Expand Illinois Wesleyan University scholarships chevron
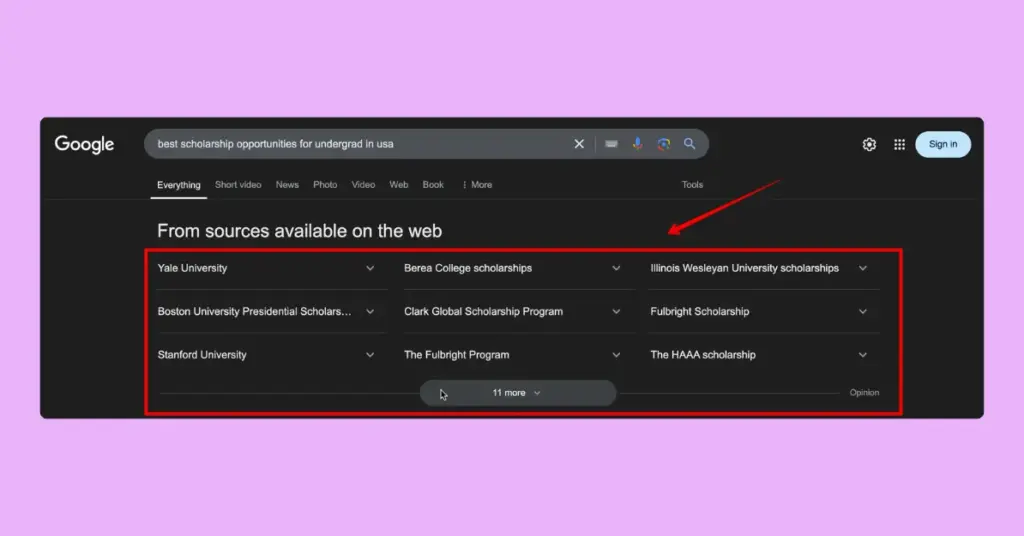This screenshot has height=536, width=1024. pyautogui.click(x=863, y=268)
